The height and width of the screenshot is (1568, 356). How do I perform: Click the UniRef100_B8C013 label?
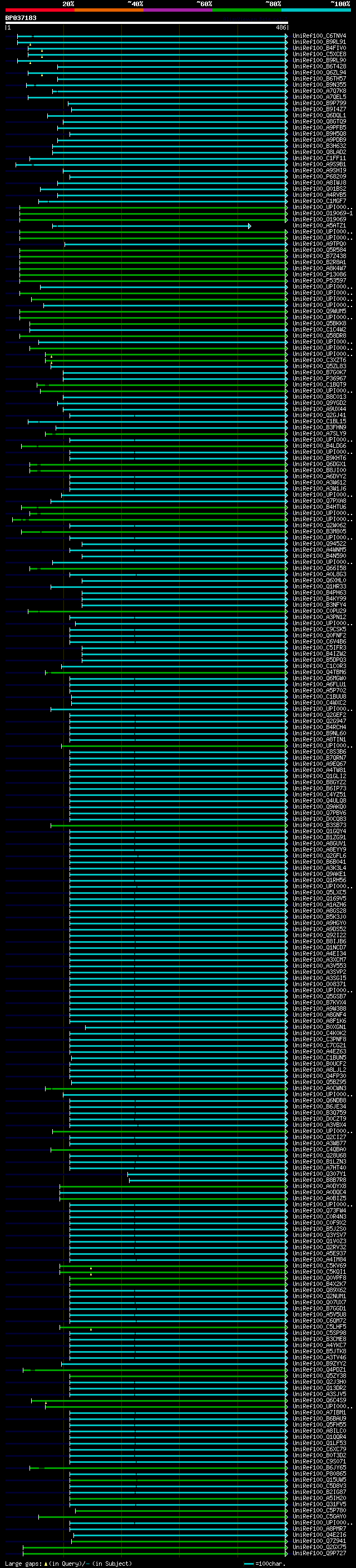(319, 397)
